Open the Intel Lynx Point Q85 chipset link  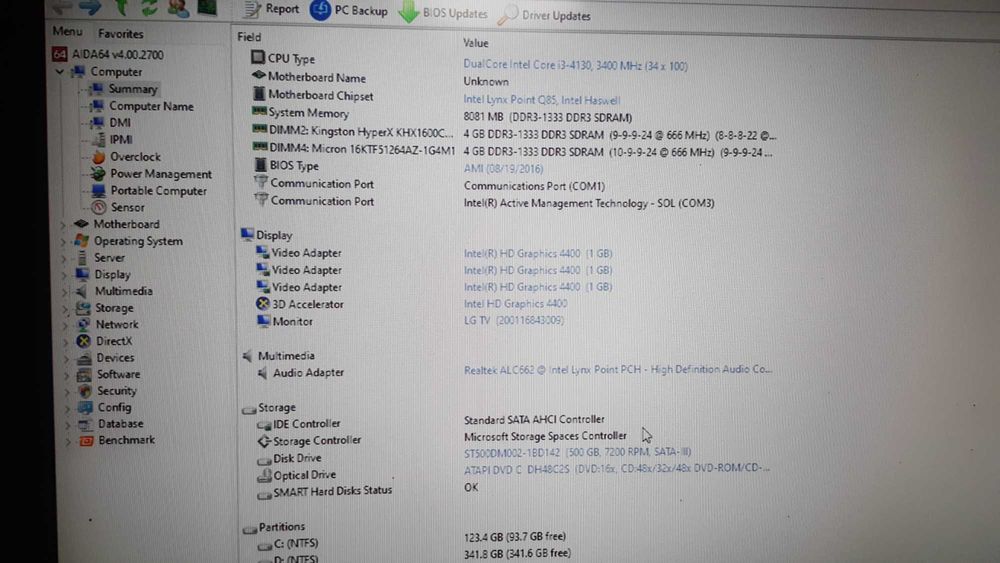tap(541, 99)
